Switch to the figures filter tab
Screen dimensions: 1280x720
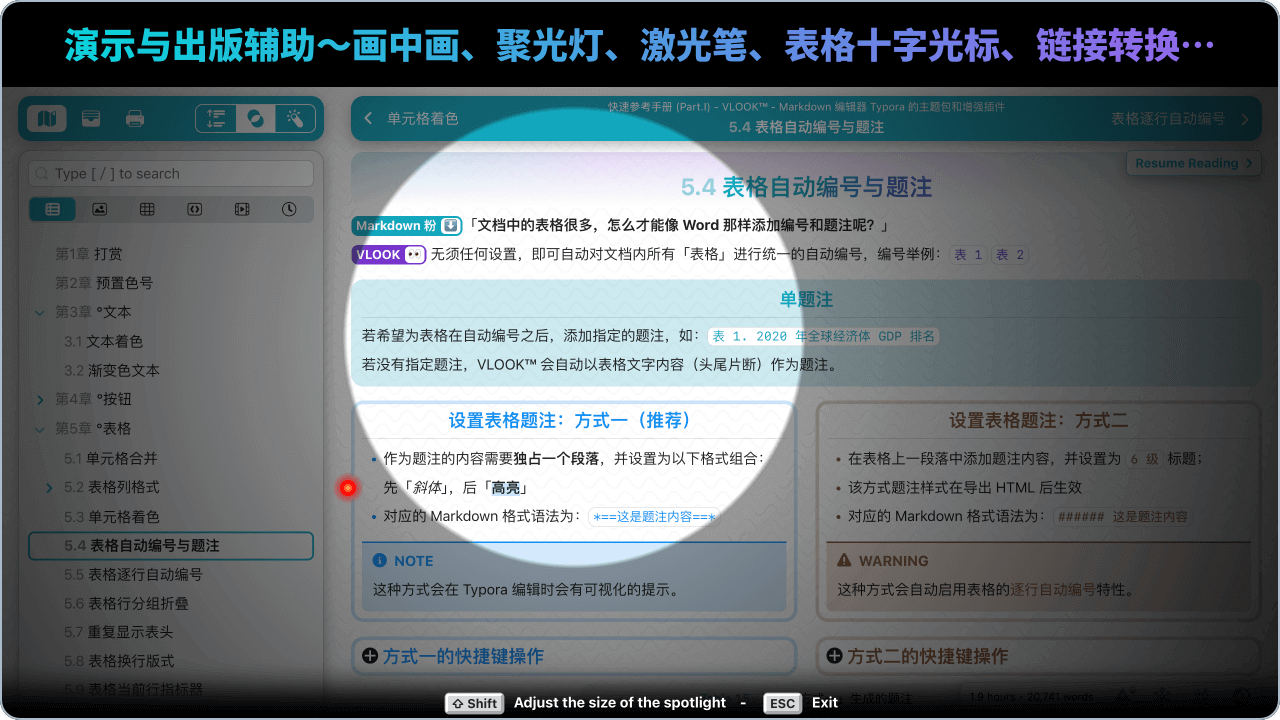100,209
